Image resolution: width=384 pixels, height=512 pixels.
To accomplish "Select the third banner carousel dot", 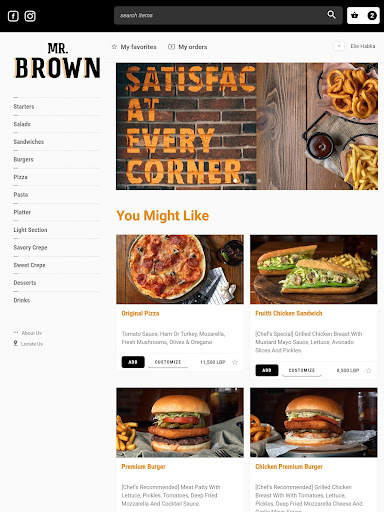I will tap(259, 181).
